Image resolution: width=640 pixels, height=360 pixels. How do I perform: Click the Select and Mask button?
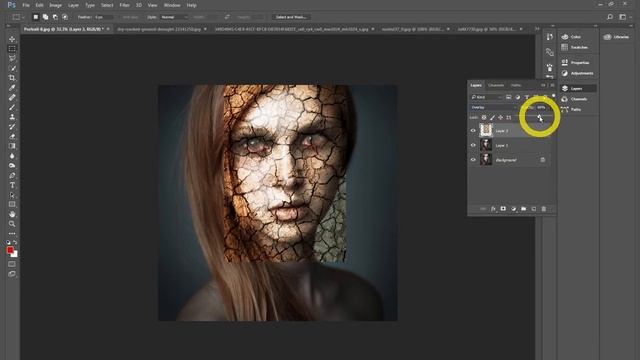tap(291, 17)
